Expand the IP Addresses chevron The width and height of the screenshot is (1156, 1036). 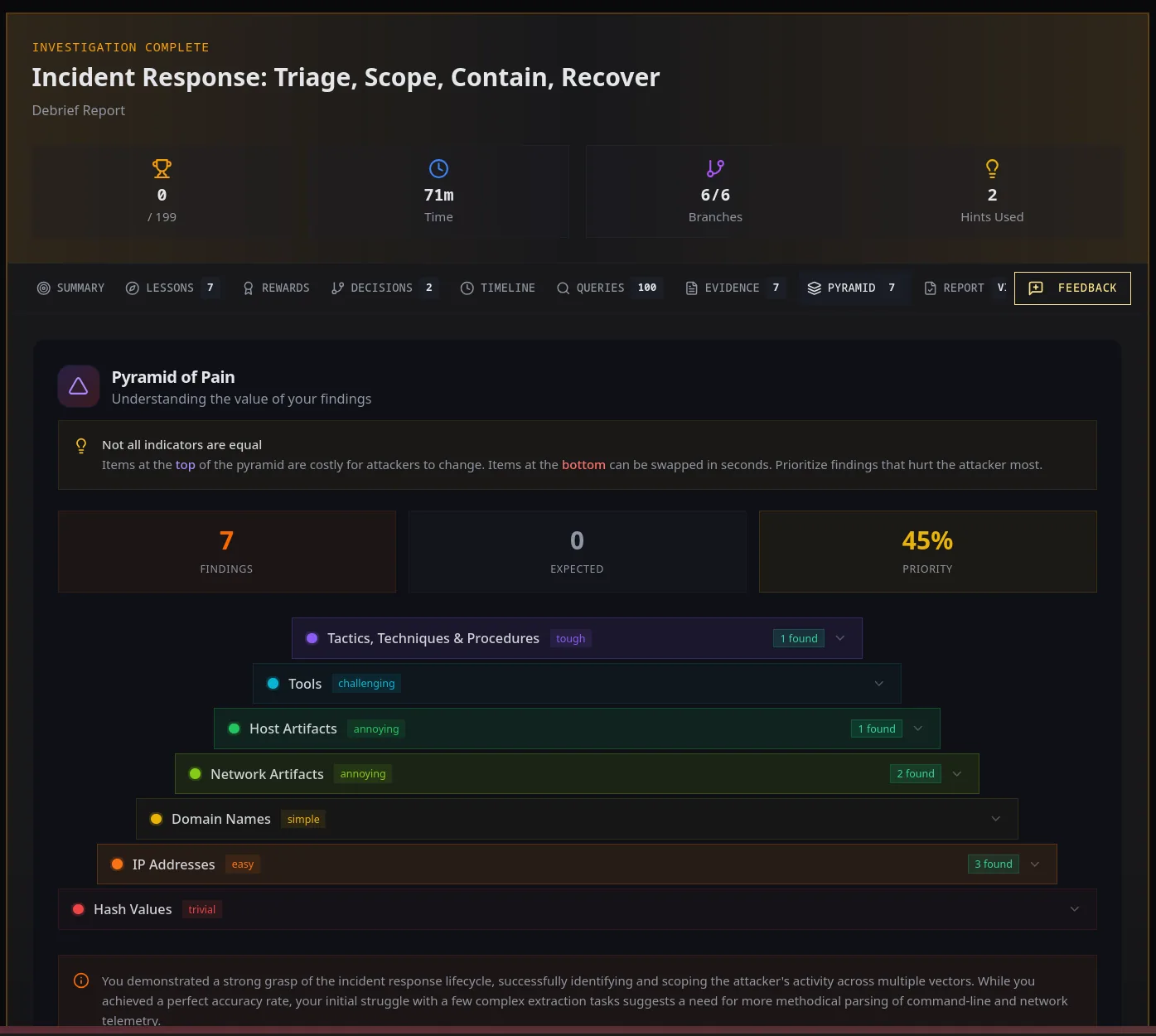coord(1035,864)
